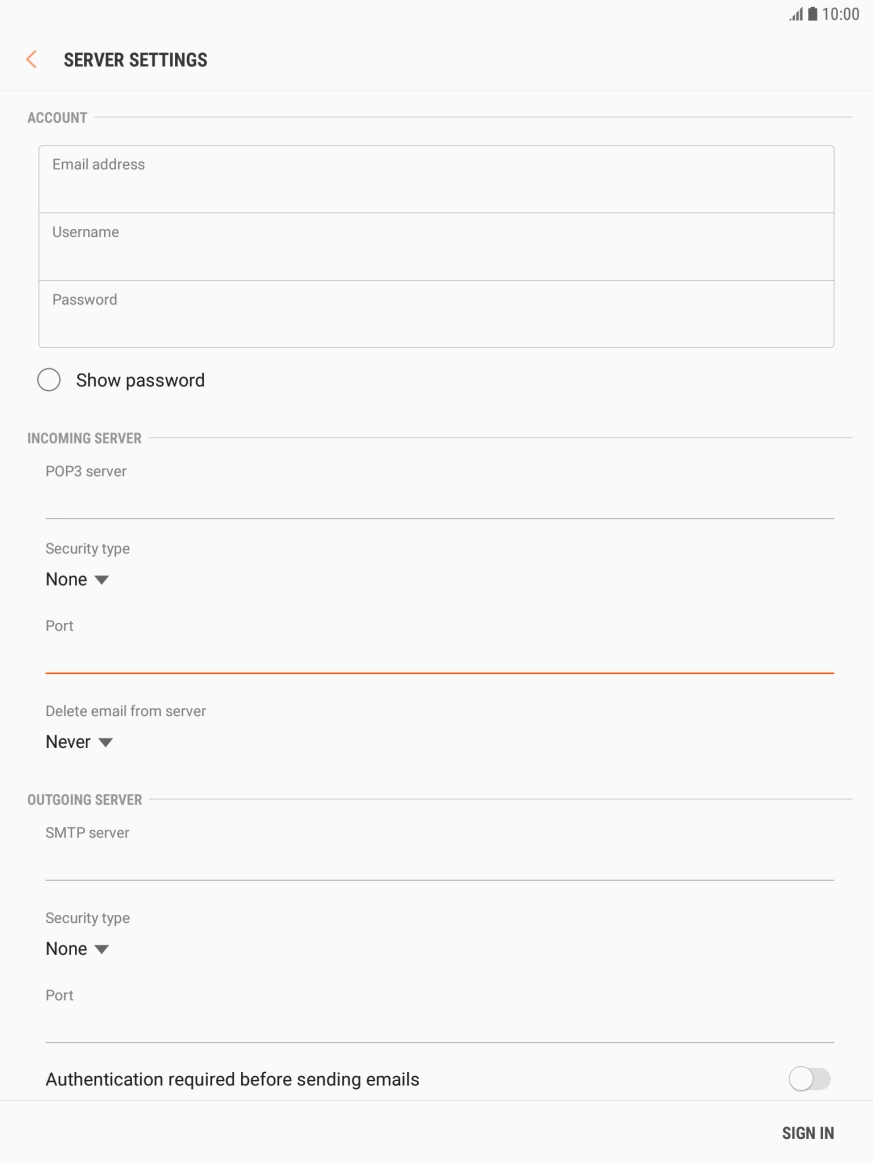Navigate back using the back arrow

[30, 59]
